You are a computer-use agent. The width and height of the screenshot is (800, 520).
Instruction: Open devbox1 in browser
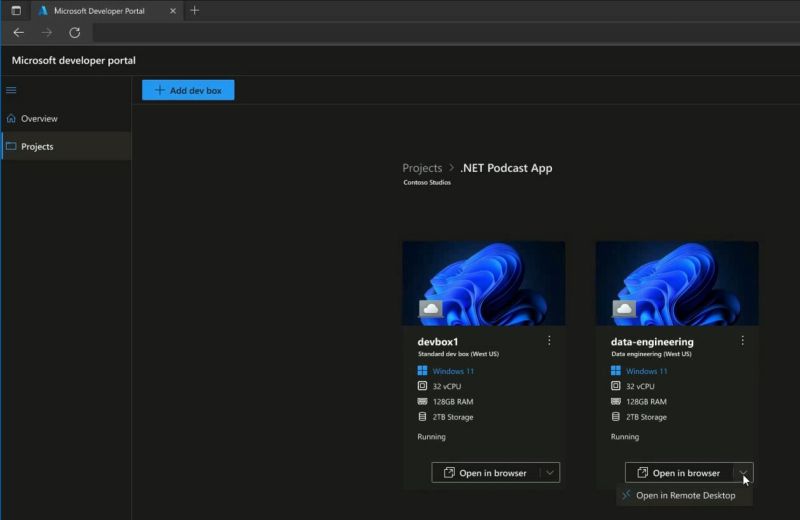[x=485, y=473]
